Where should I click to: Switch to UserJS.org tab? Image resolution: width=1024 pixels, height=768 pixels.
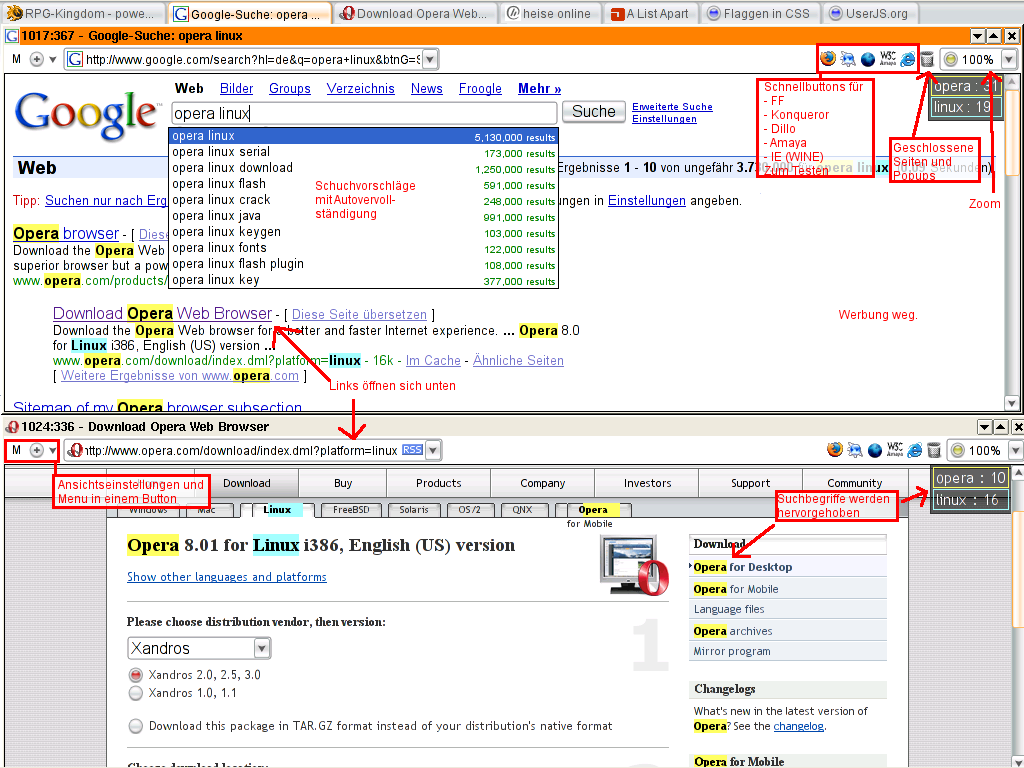(869, 14)
